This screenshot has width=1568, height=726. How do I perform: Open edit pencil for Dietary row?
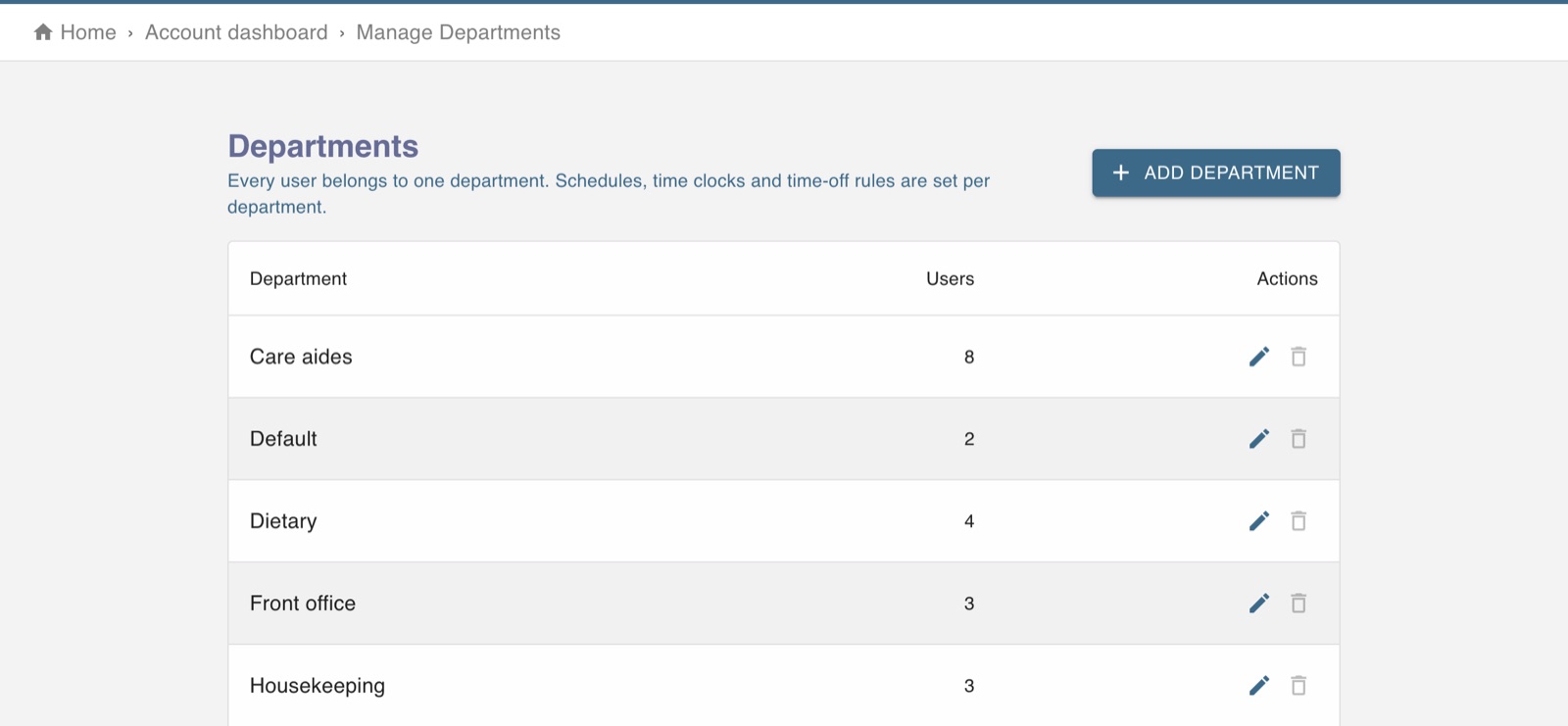(1259, 521)
